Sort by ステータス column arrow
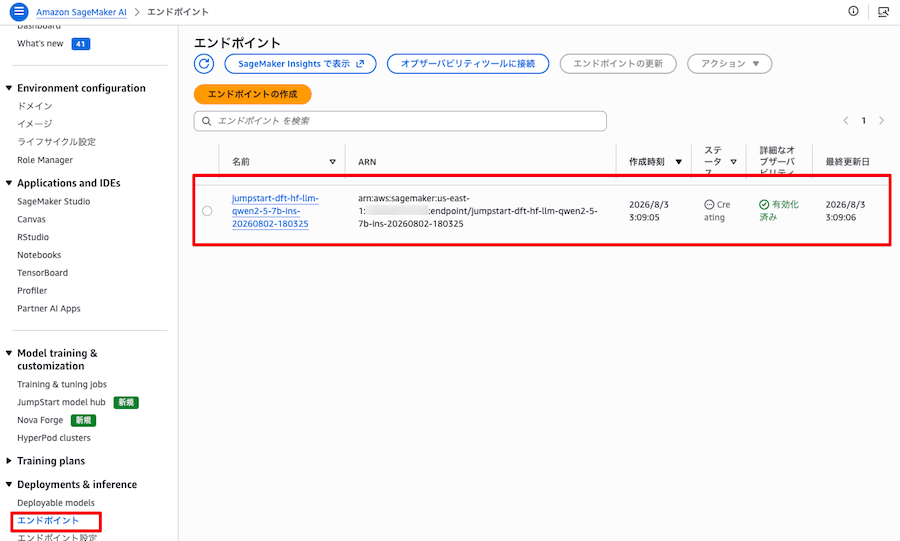Image resolution: width=900 pixels, height=541 pixels. [x=733, y=162]
